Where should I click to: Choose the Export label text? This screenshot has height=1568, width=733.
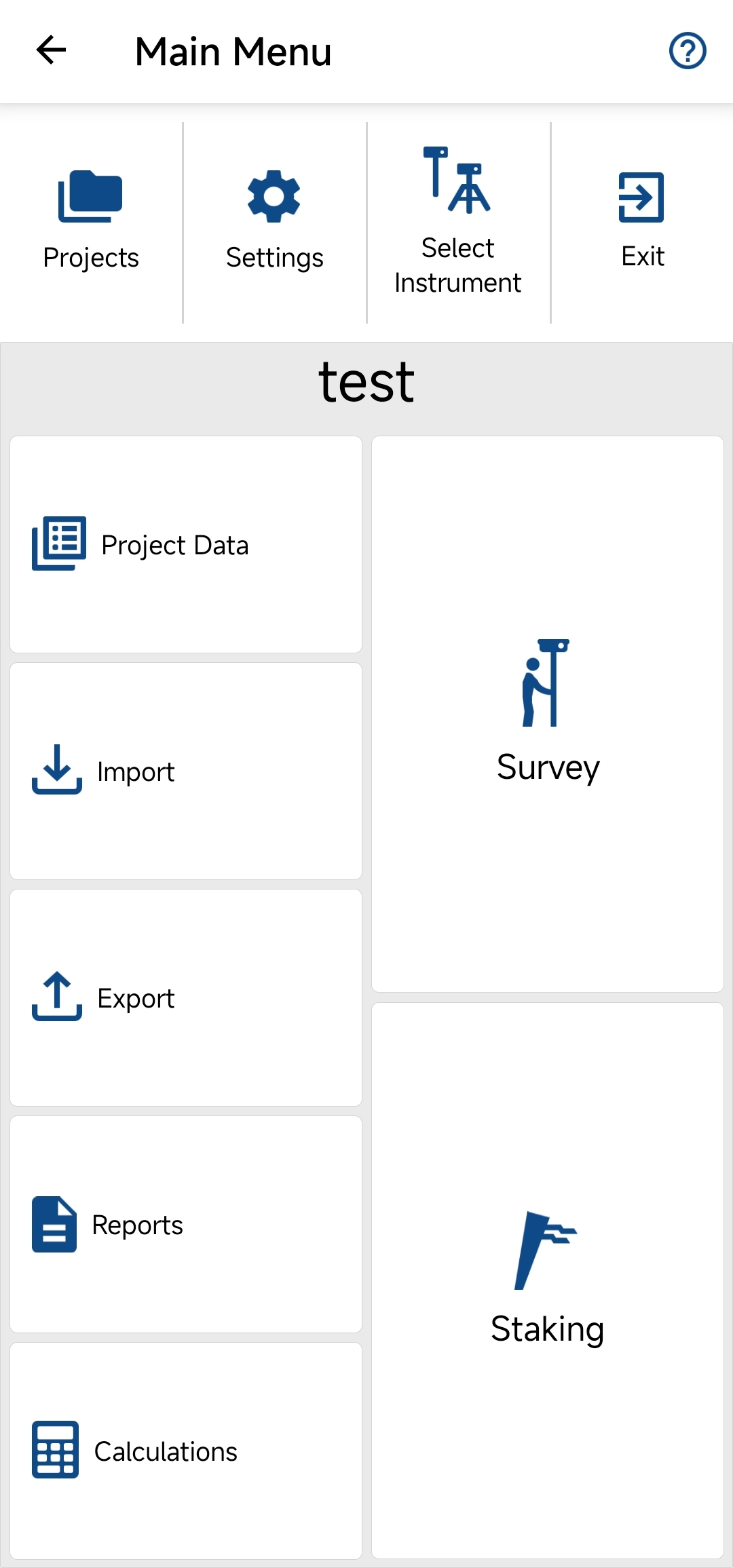point(136,999)
